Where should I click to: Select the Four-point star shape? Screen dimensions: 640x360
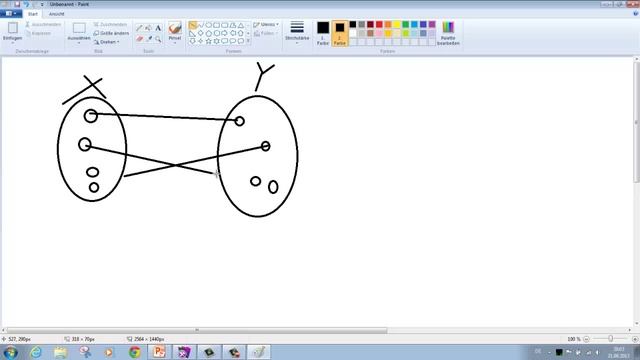200,41
